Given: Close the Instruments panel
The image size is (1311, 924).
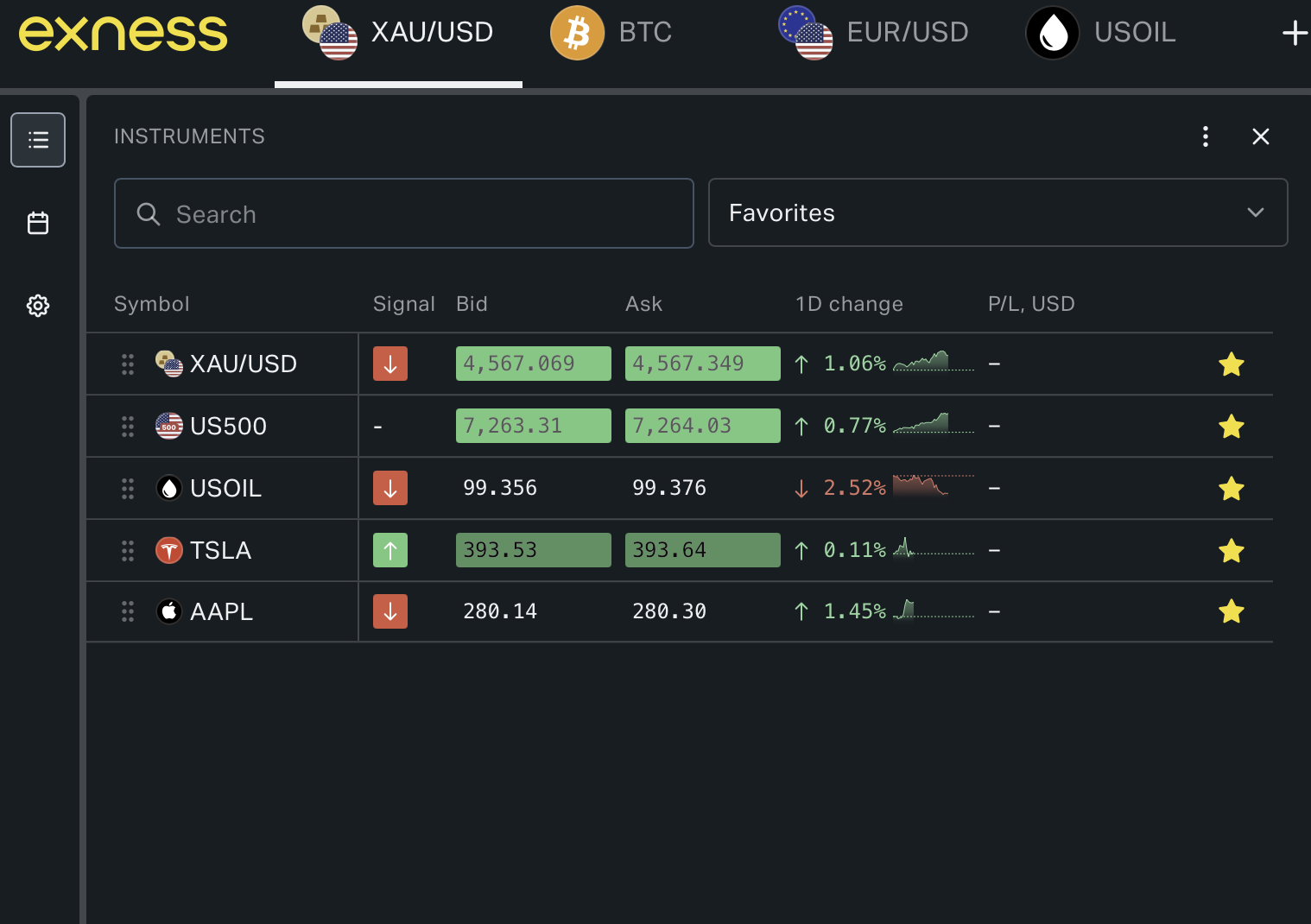Looking at the screenshot, I should point(1261,136).
